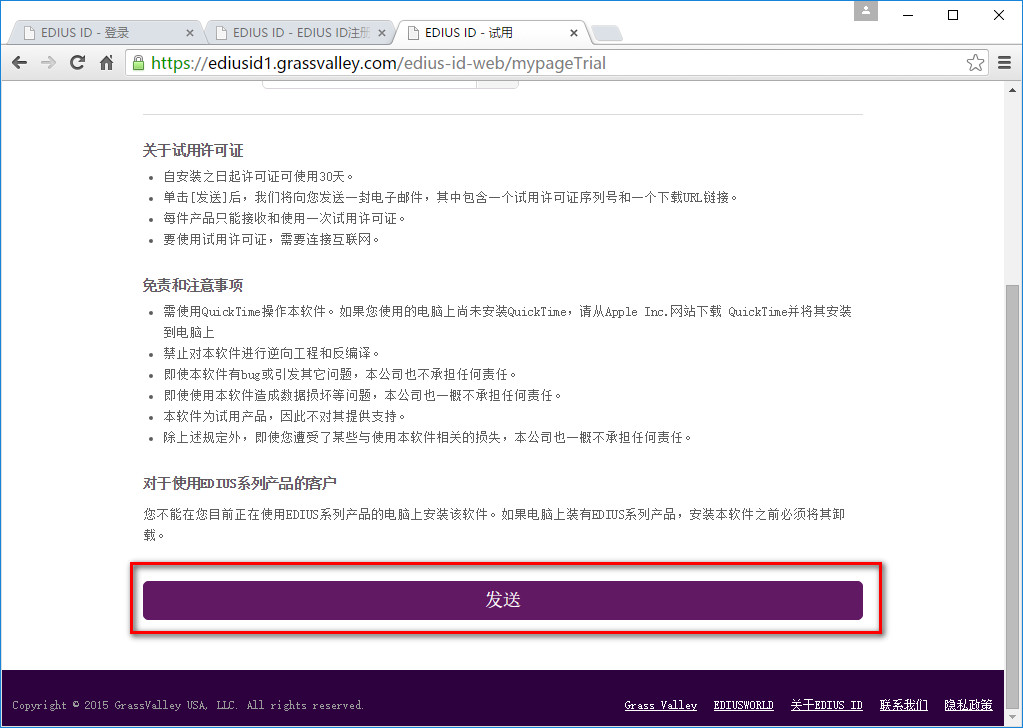Click the forward navigation arrow
The image size is (1023, 728).
(x=47, y=62)
